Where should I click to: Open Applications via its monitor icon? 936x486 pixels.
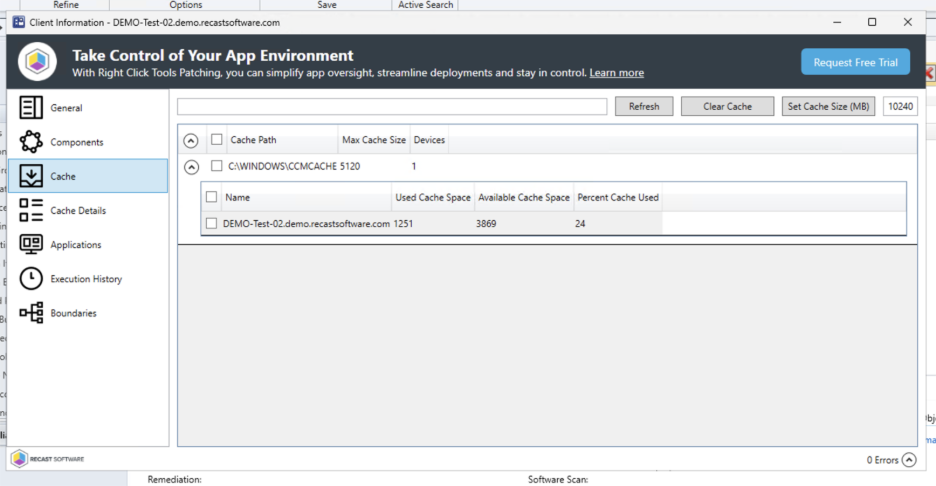pyautogui.click(x=31, y=244)
